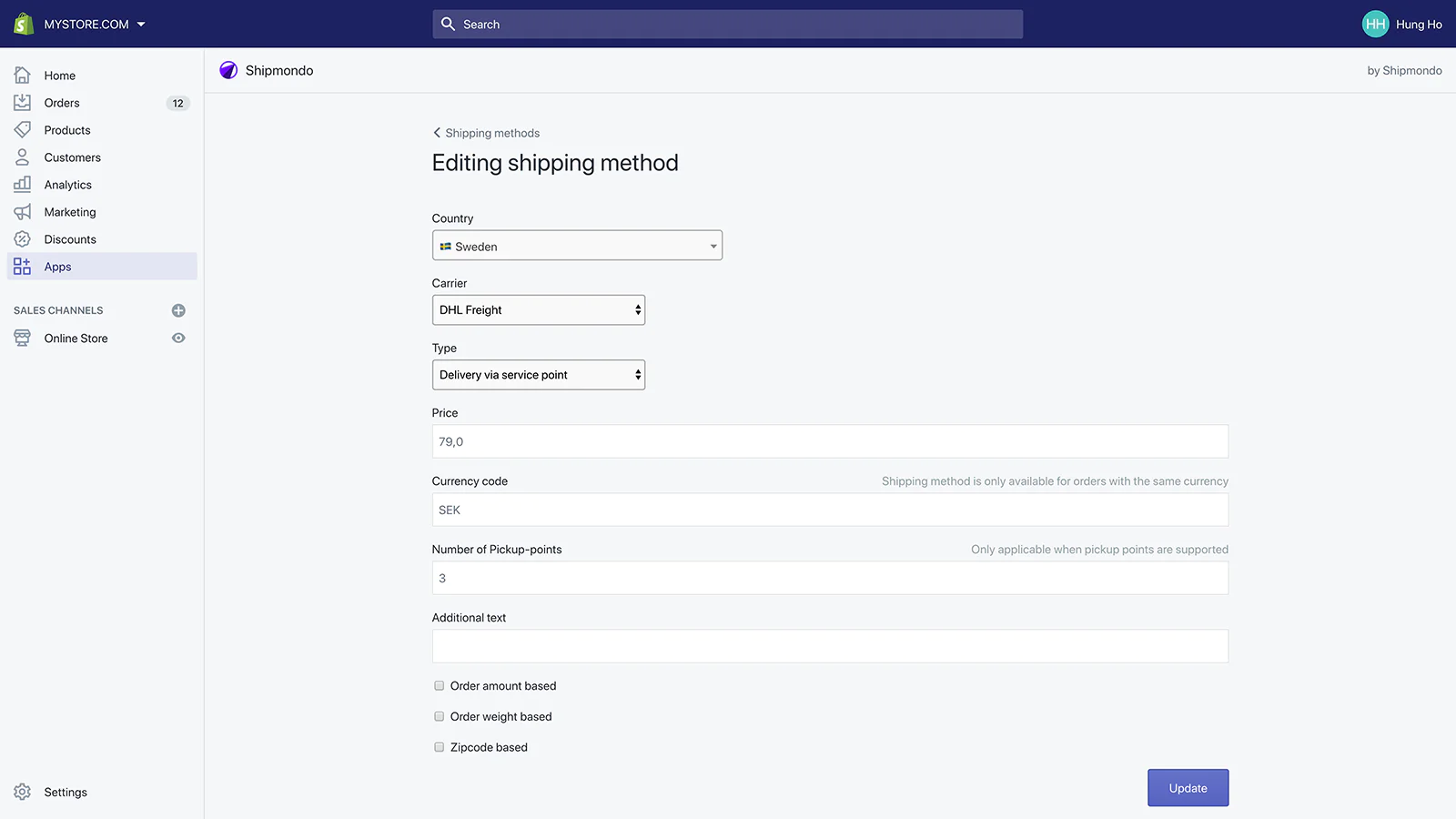Enable Order amount based checkbox
Screen dimensions: 1456x819
click(439, 685)
